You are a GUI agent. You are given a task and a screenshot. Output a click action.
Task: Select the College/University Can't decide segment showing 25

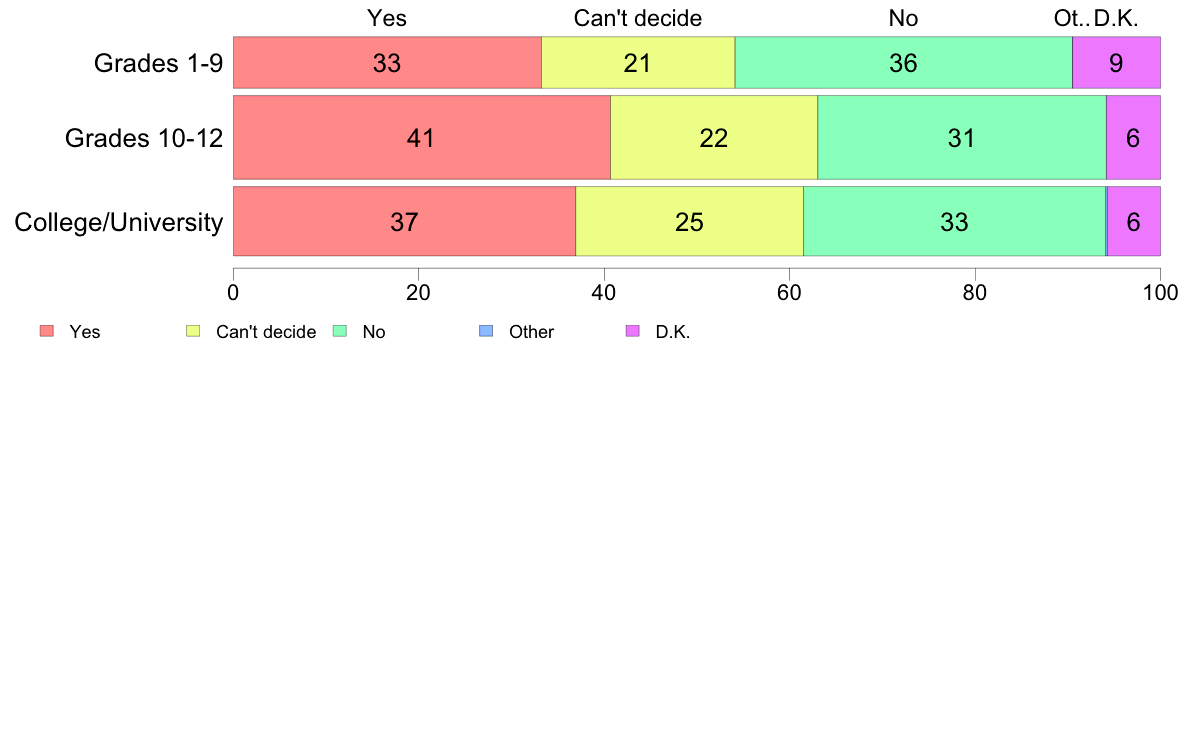(689, 221)
